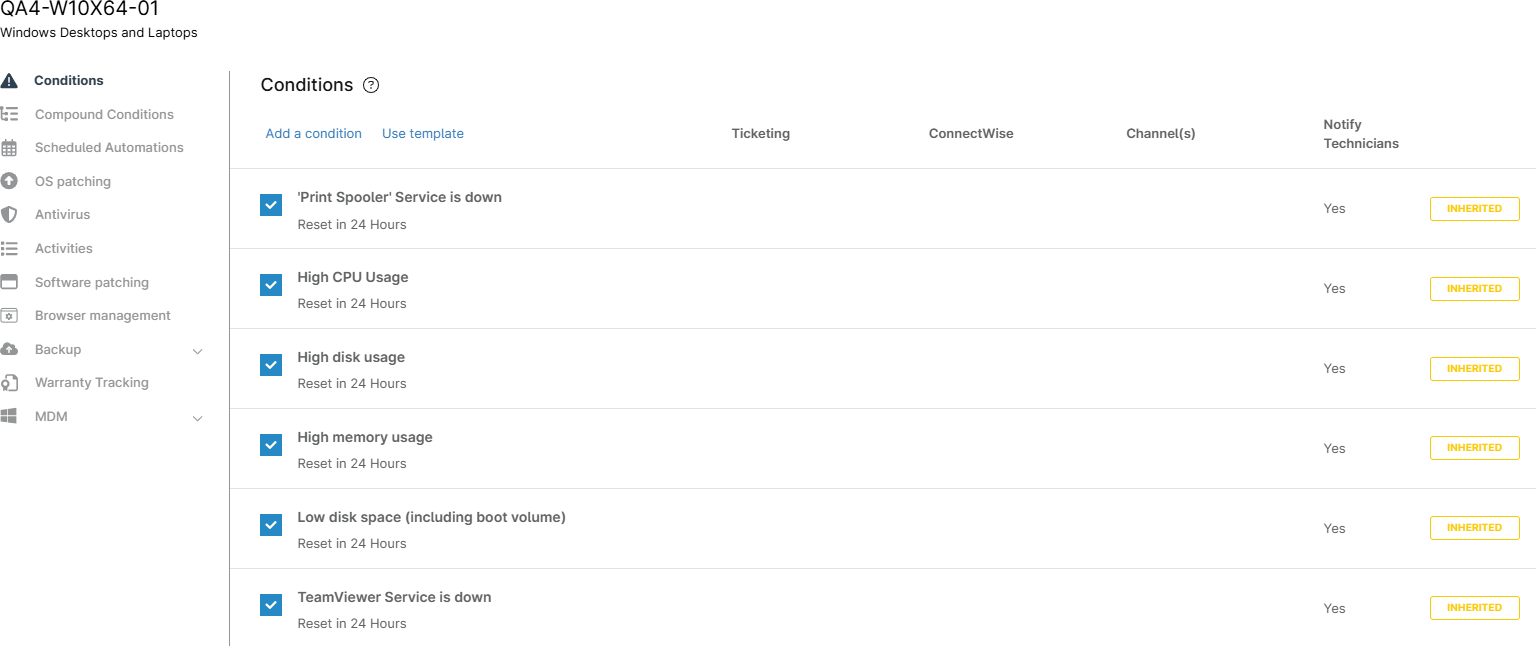The width and height of the screenshot is (1536, 646).
Task: Disable the Low disk space condition checkbox
Action: [x=271, y=525]
